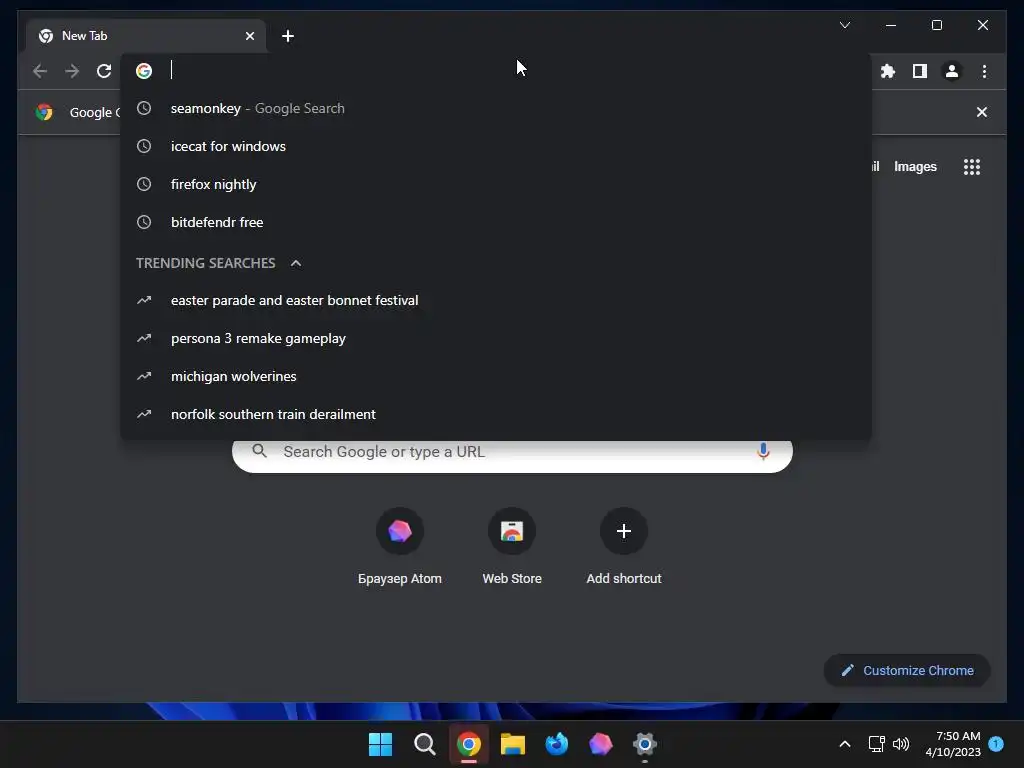This screenshot has width=1024, height=768.
Task: Open the clock showing 7:50 AM
Action: tap(953, 744)
